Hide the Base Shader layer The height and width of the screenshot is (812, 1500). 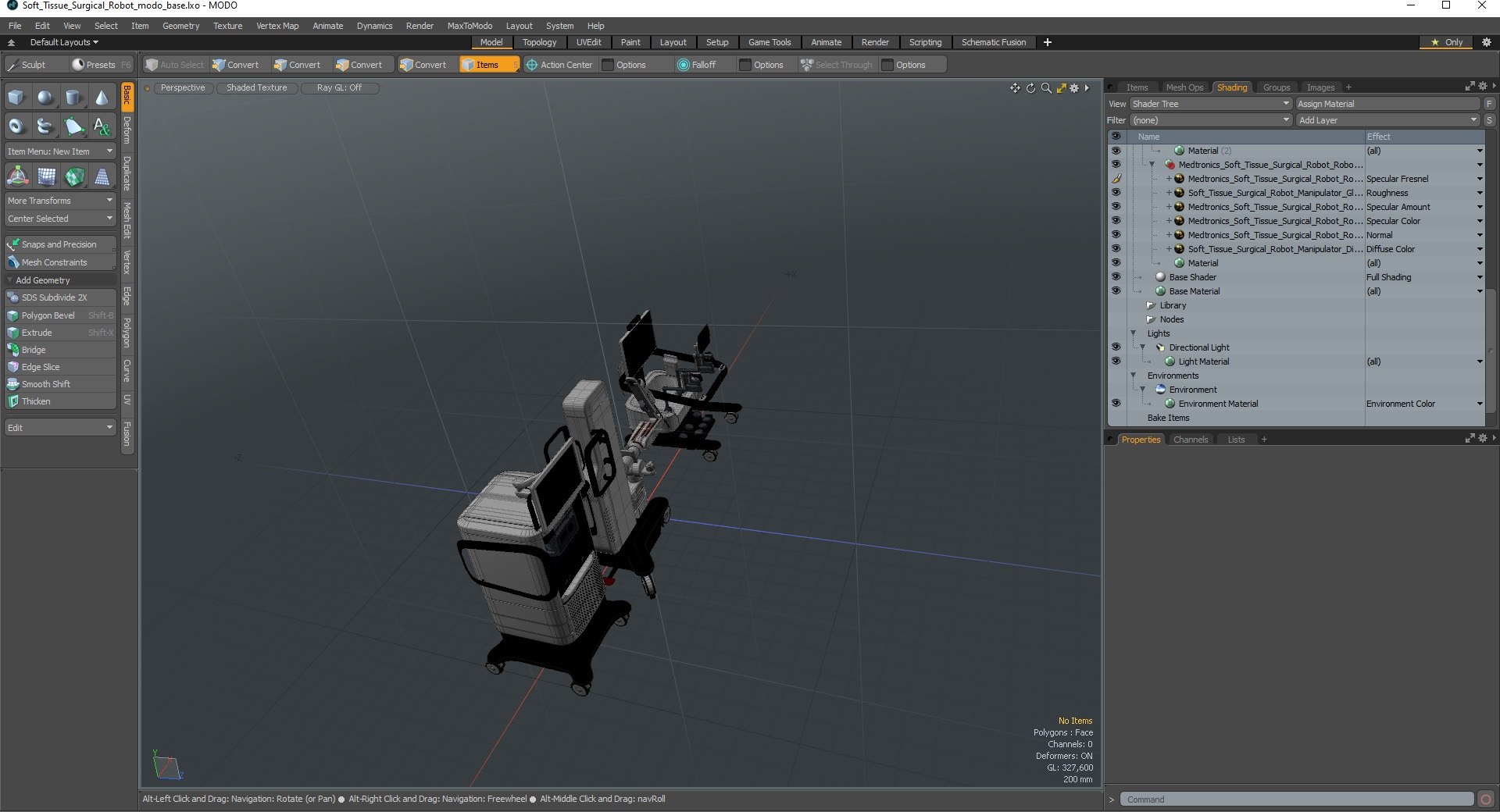(1116, 277)
